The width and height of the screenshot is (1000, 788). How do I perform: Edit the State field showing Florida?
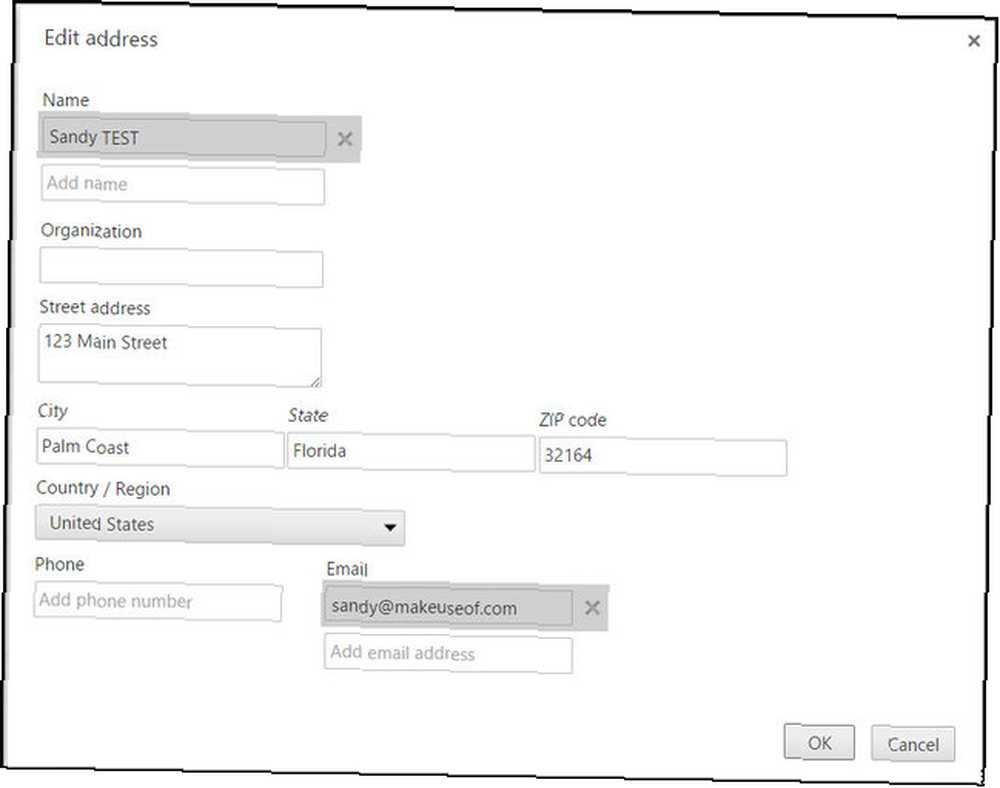tap(411, 453)
